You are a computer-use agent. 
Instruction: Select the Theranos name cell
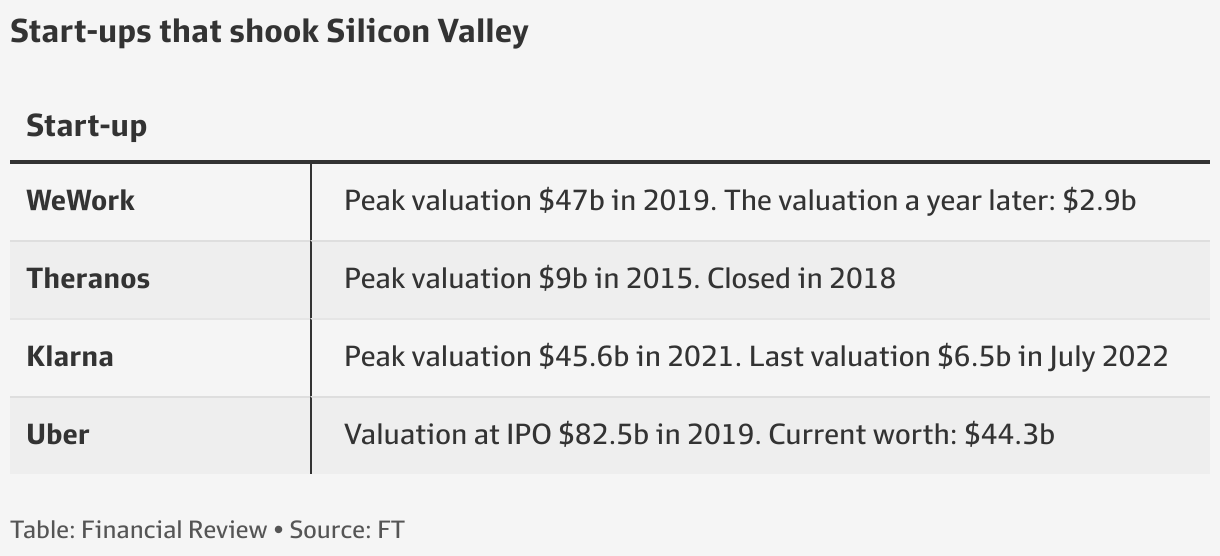(x=88, y=278)
